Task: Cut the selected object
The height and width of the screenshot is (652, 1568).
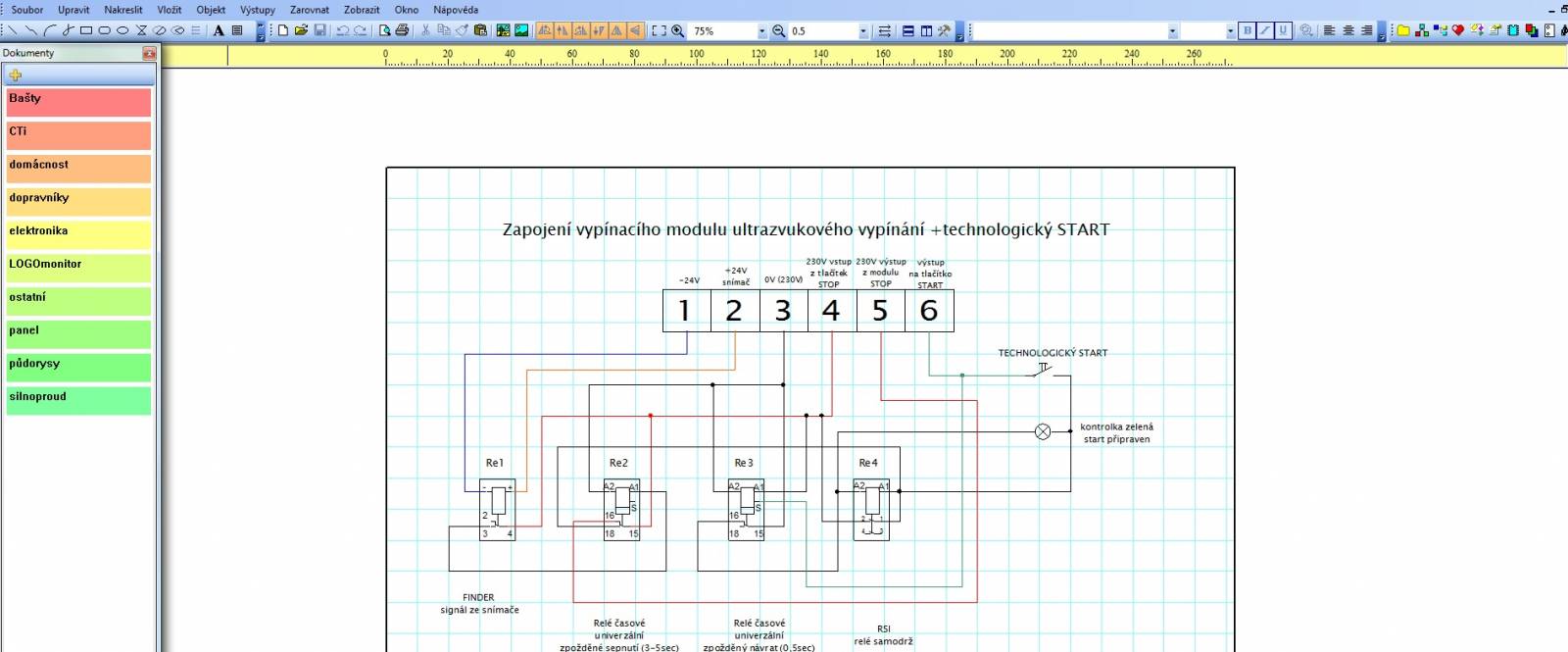Action: coord(425,30)
